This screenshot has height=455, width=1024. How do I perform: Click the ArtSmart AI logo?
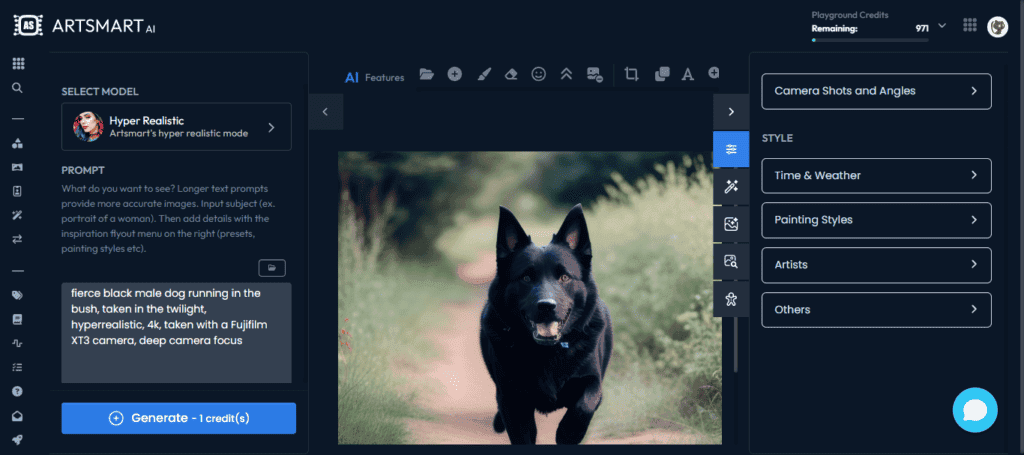[x=84, y=26]
